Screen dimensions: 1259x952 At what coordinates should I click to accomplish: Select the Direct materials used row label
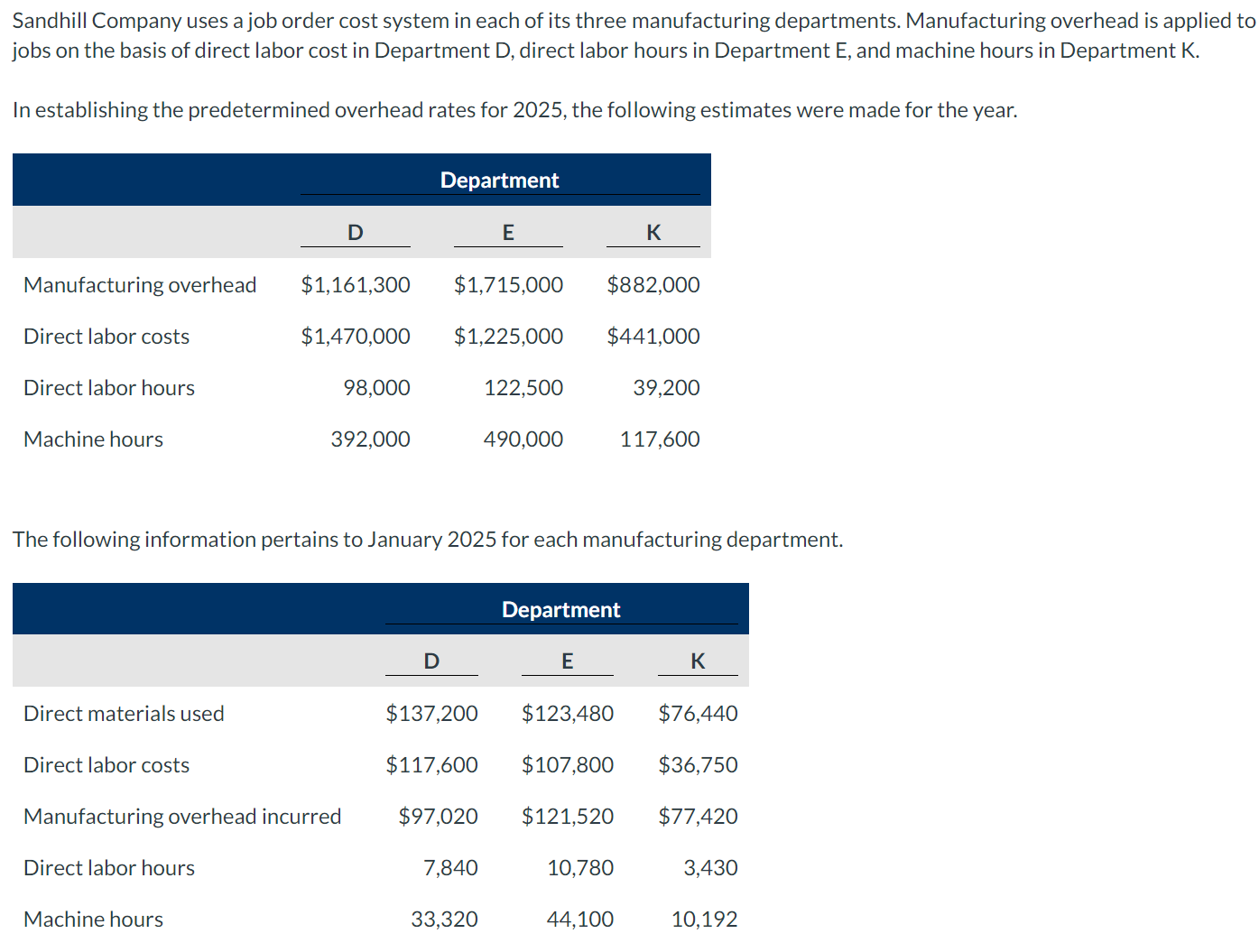click(x=124, y=713)
